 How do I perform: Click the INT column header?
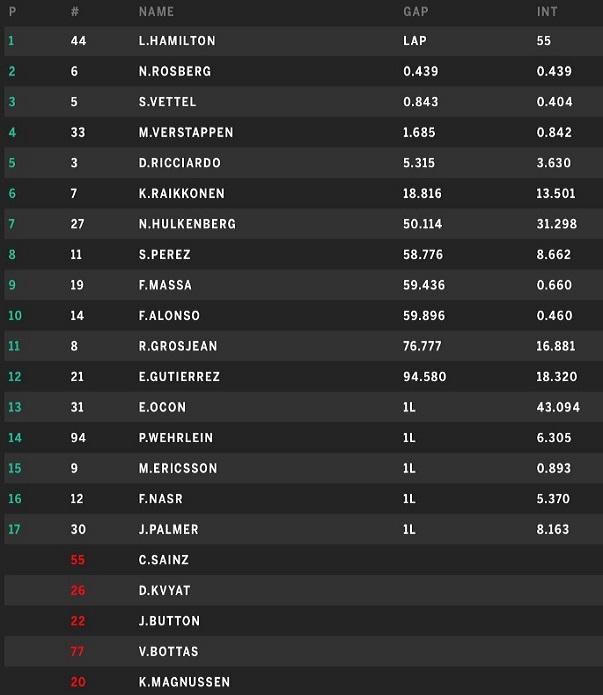[546, 12]
